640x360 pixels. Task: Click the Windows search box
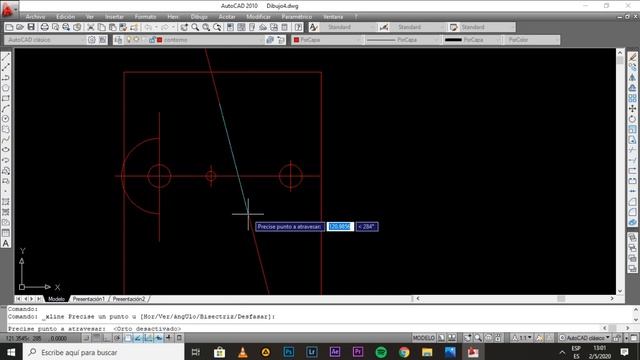click(x=104, y=352)
